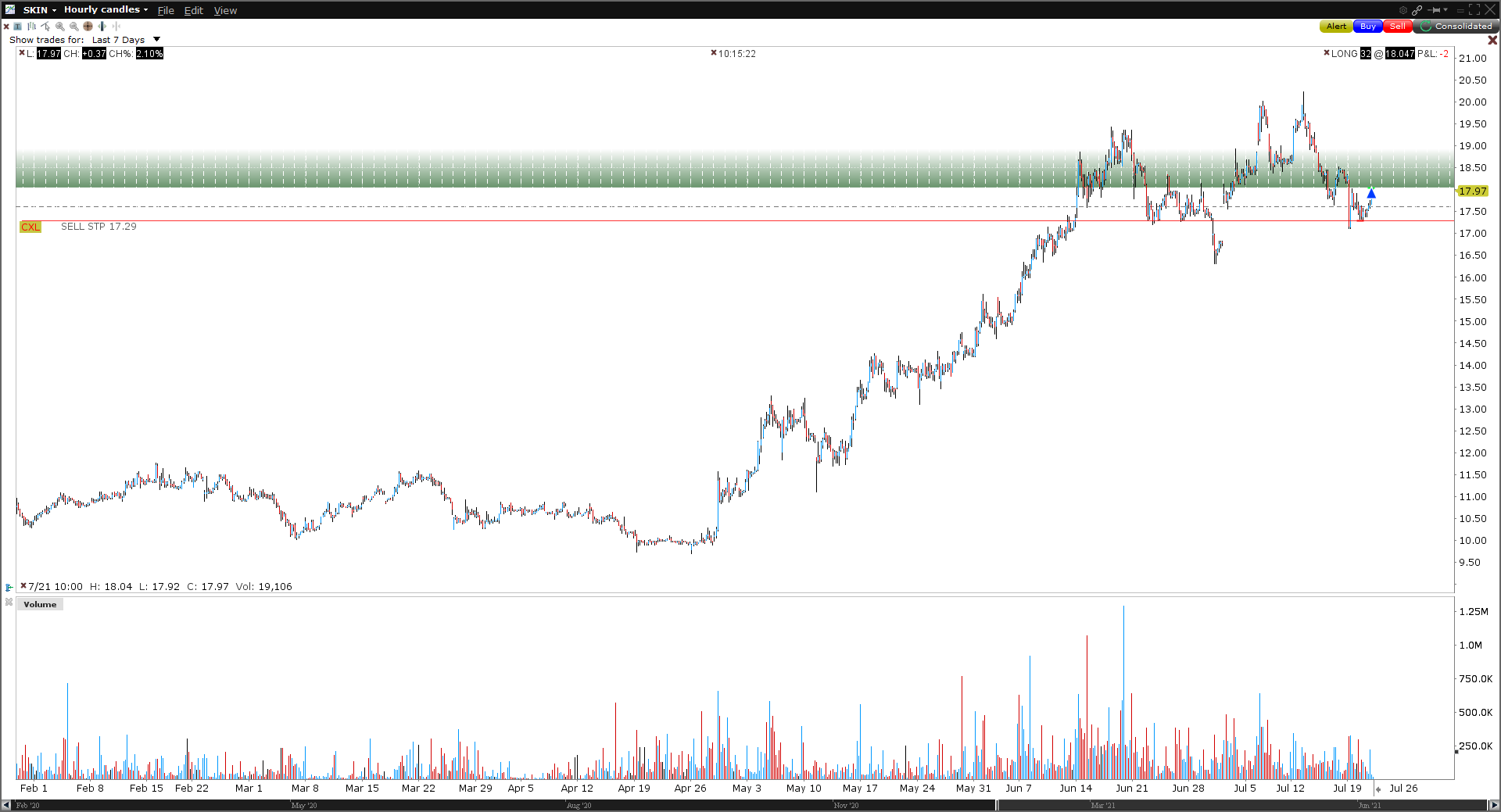
Task: Open the File menu
Action: [x=166, y=10]
